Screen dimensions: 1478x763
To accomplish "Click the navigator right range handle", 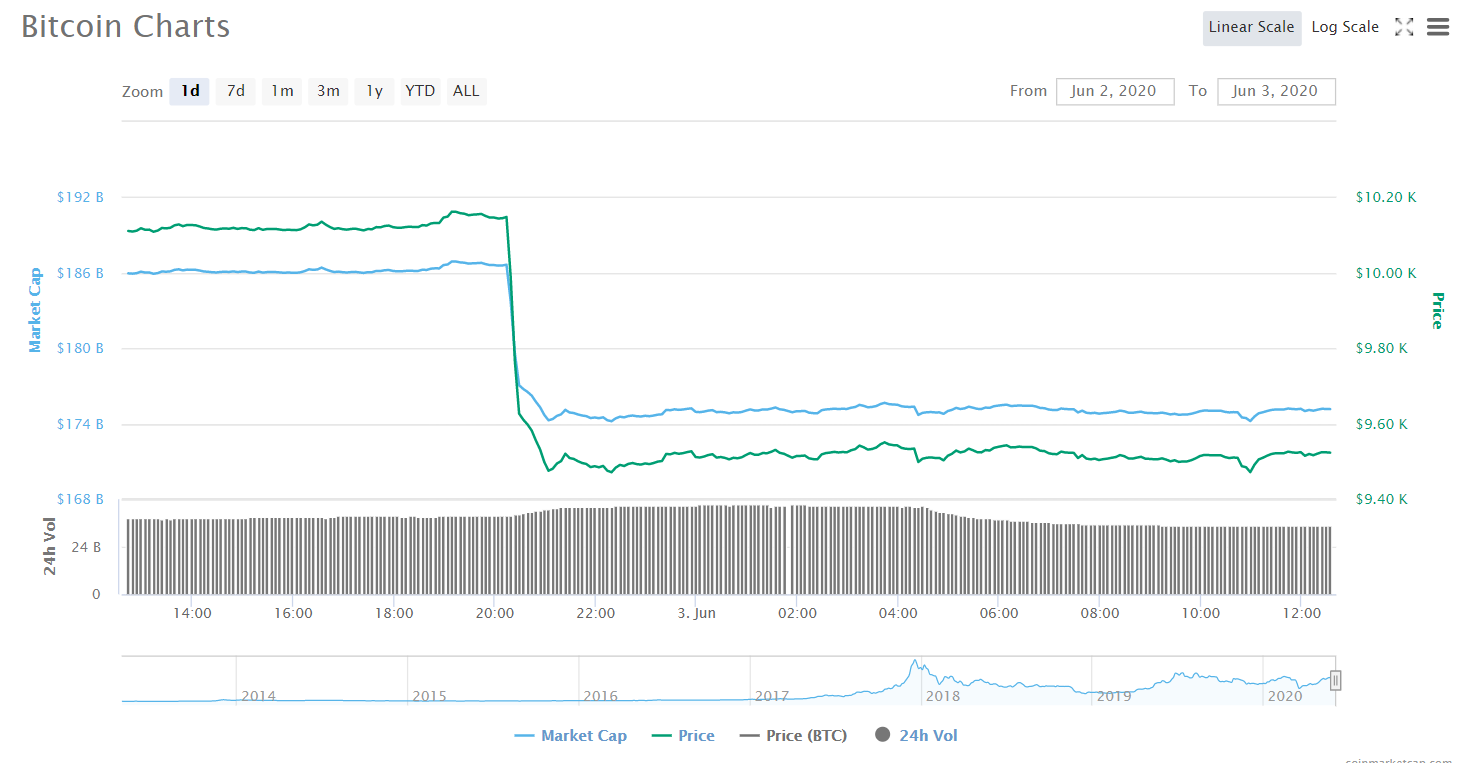I will 1335,680.
